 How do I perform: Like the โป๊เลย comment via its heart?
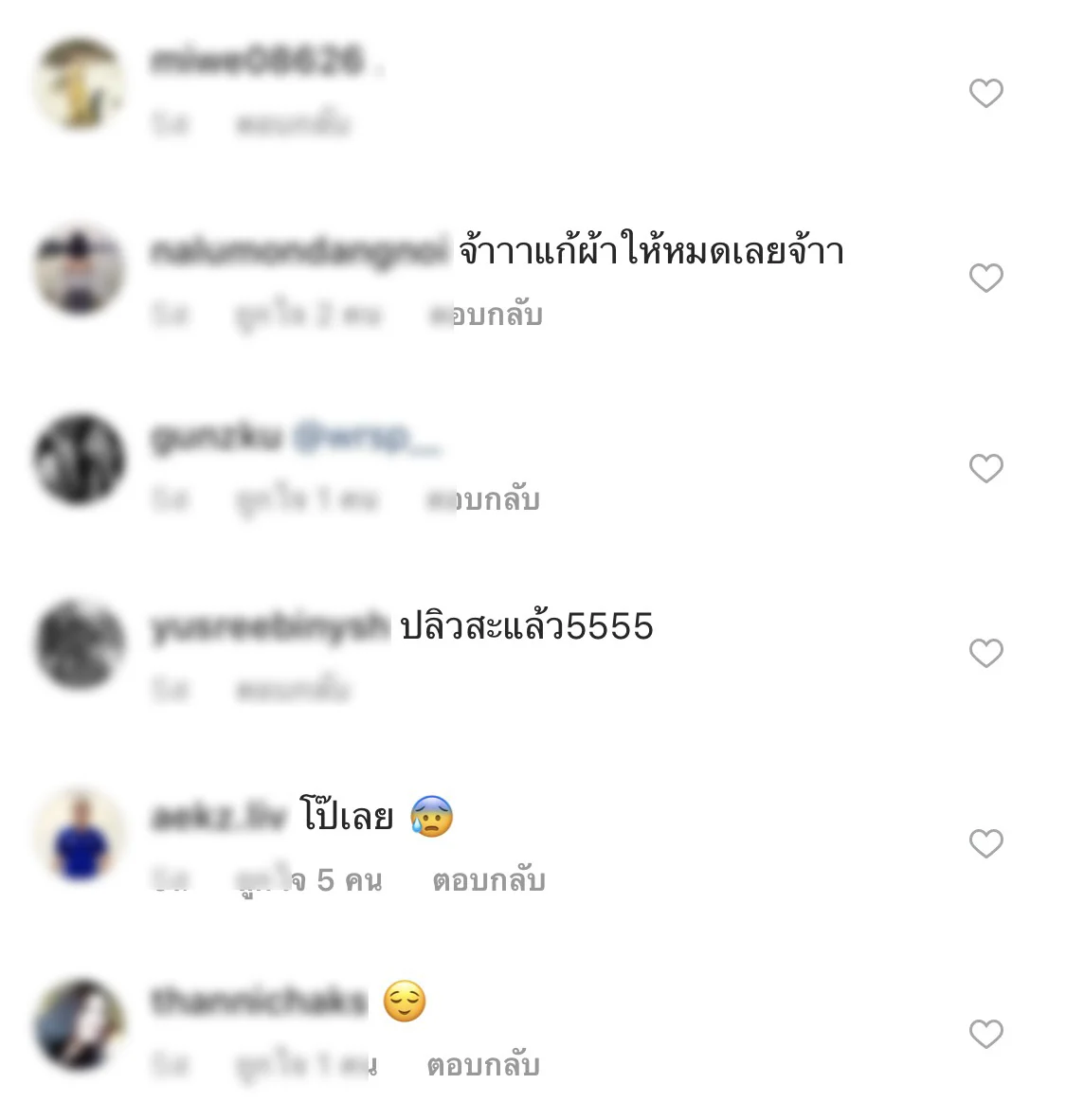[x=986, y=843]
